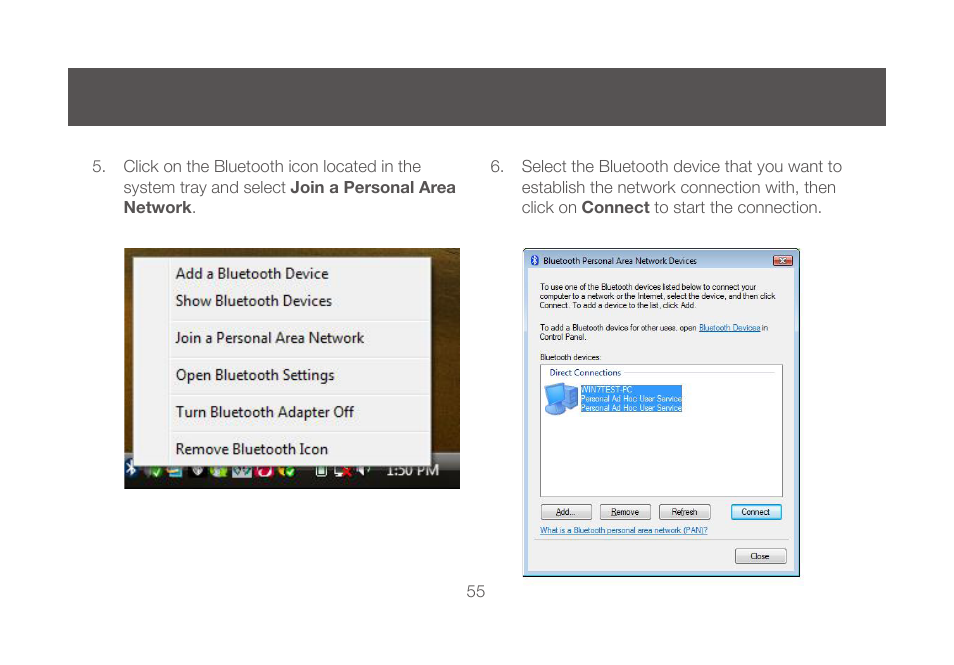Click Connect to start the connection
Viewport: 954px width, 665px height.
click(756, 512)
